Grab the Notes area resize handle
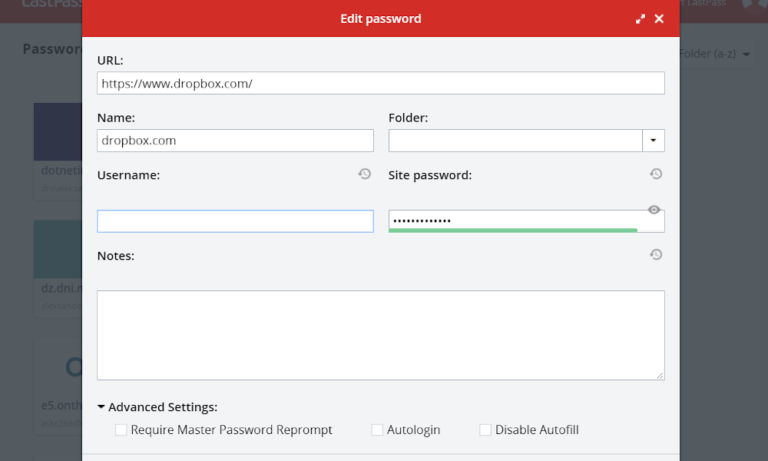Viewport: 768px width, 461px height. [x=660, y=375]
